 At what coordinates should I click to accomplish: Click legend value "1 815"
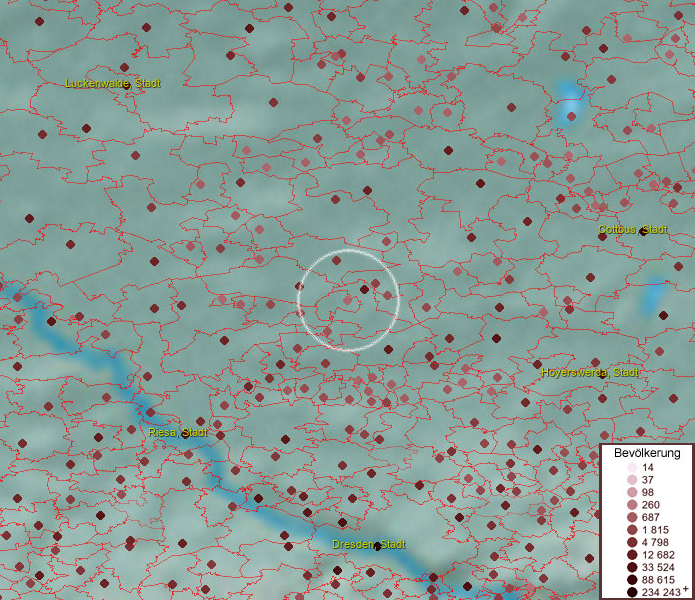655,530
